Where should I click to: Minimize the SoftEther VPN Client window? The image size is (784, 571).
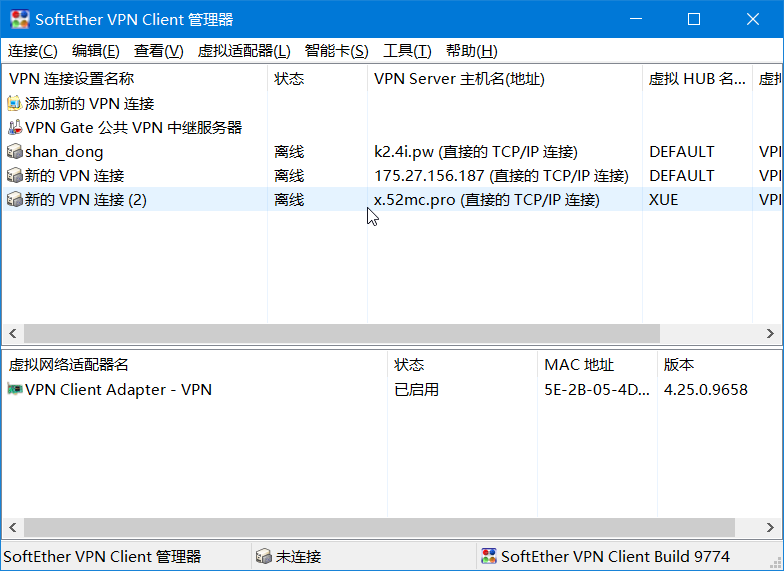(x=636, y=19)
